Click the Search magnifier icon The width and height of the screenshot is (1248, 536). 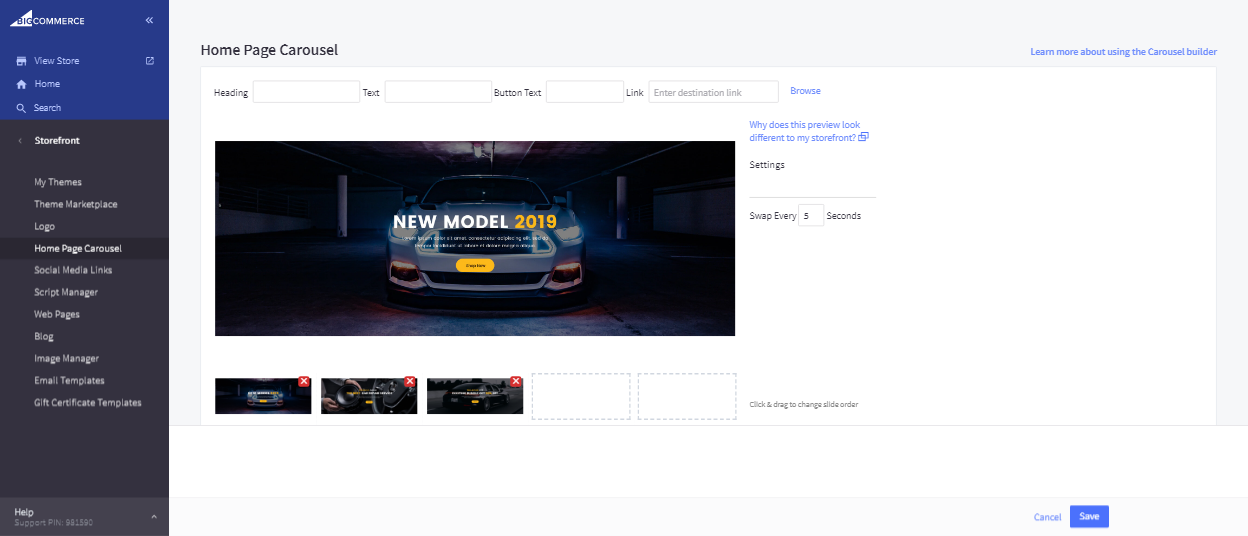[x=21, y=108]
